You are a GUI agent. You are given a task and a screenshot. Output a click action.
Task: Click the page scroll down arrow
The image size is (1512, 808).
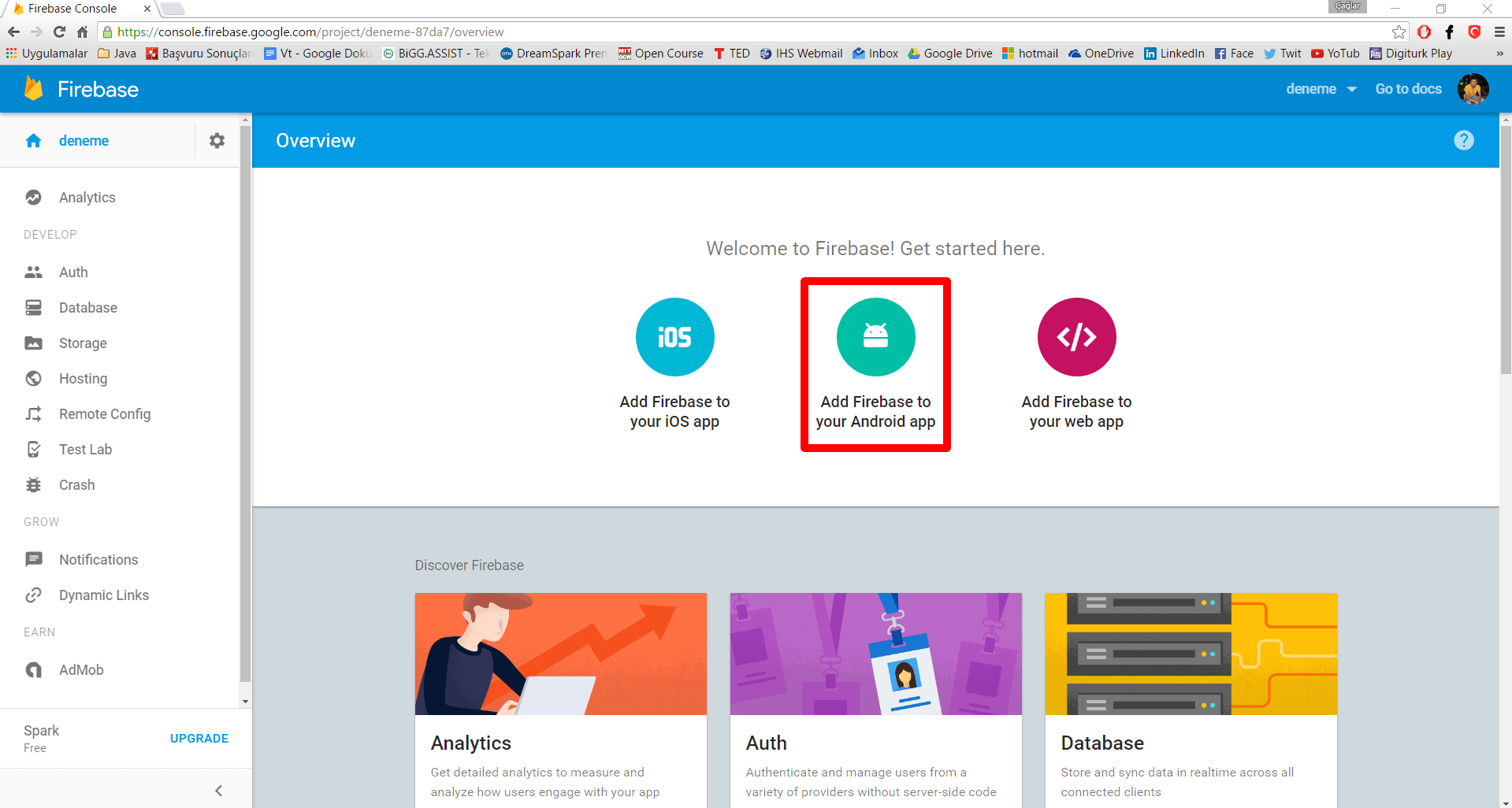click(x=1506, y=802)
